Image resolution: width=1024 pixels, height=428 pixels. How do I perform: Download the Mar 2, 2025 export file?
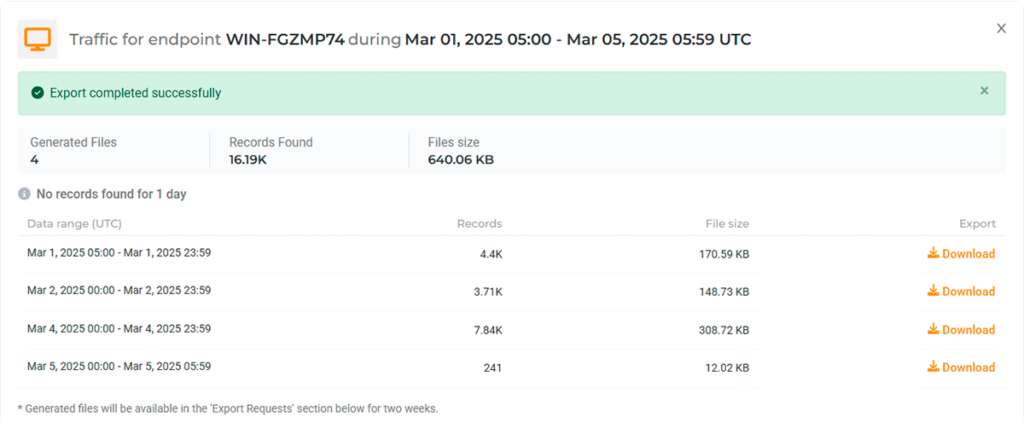(x=961, y=292)
